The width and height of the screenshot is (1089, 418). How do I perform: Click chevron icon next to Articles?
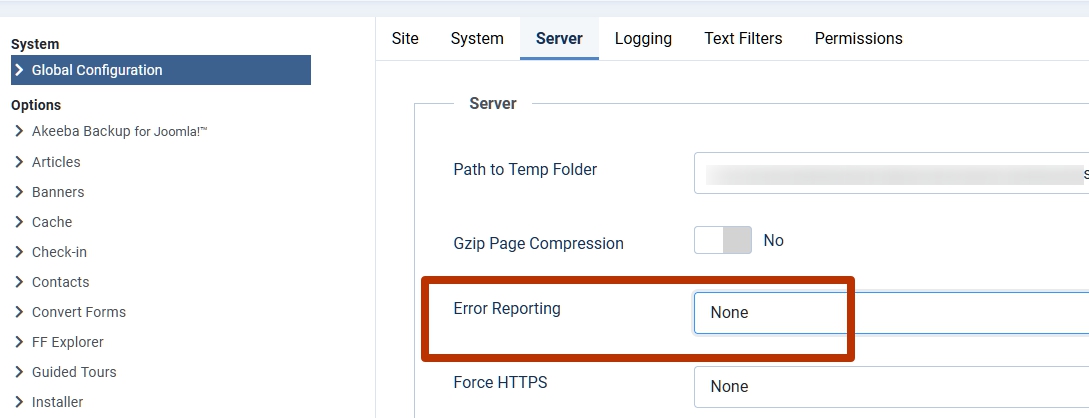[19, 161]
